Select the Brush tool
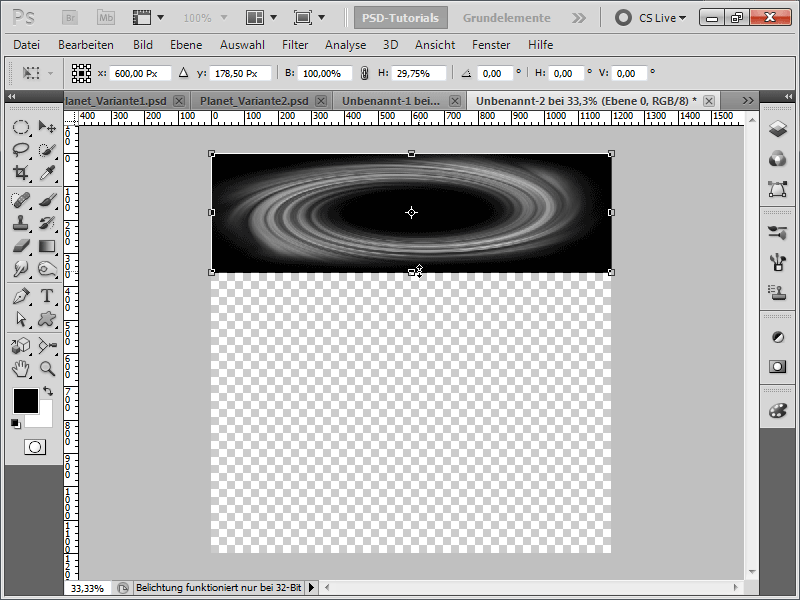Image resolution: width=800 pixels, height=600 pixels. pos(47,200)
